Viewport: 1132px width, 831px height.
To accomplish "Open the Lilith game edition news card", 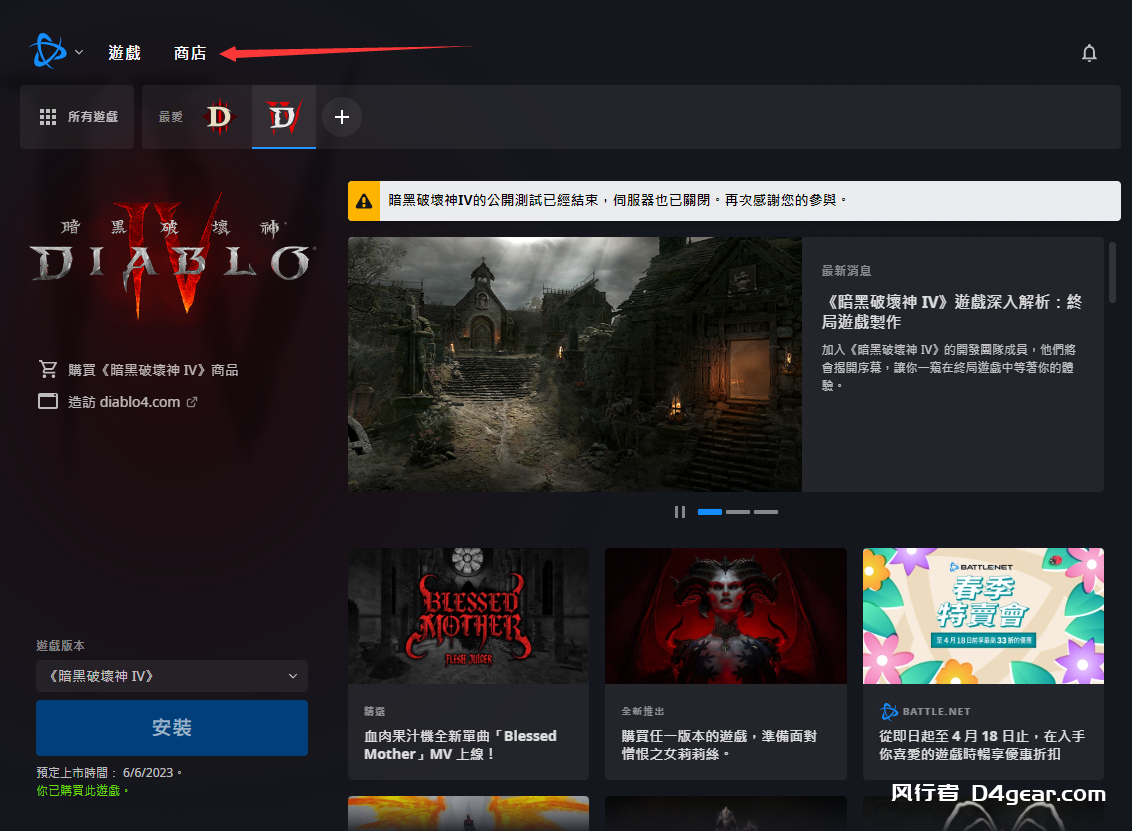I will click(725, 663).
